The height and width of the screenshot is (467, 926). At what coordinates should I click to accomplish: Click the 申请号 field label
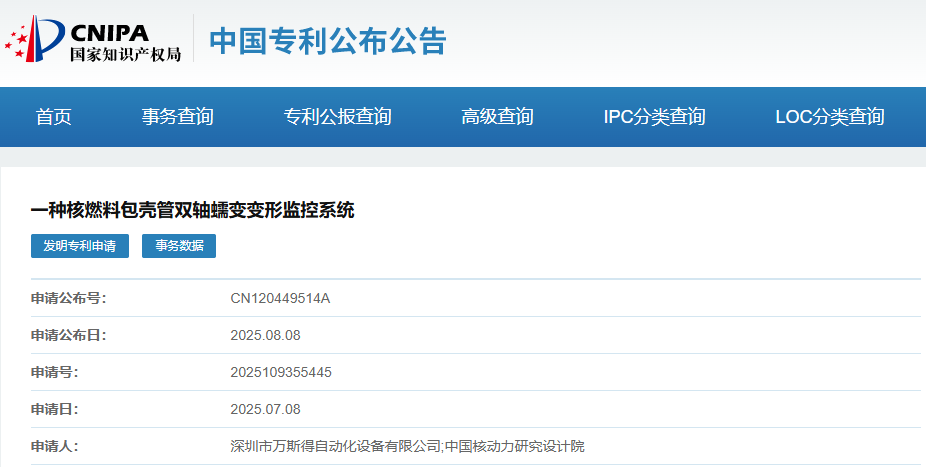(x=54, y=372)
